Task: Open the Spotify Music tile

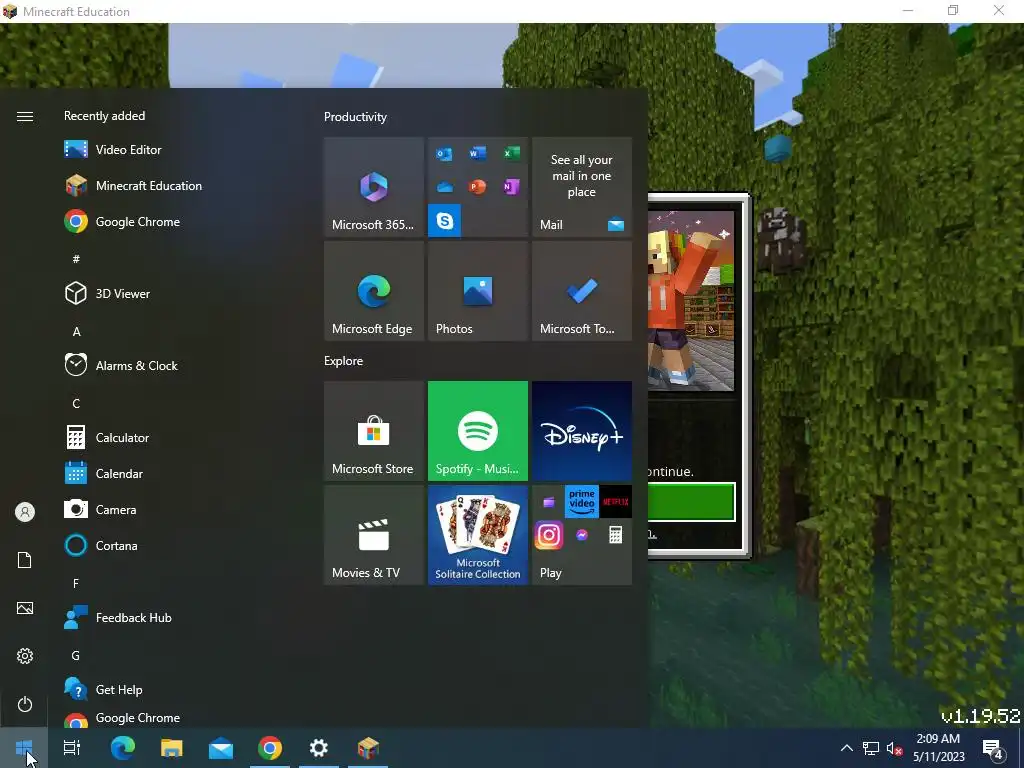Action: 478,431
